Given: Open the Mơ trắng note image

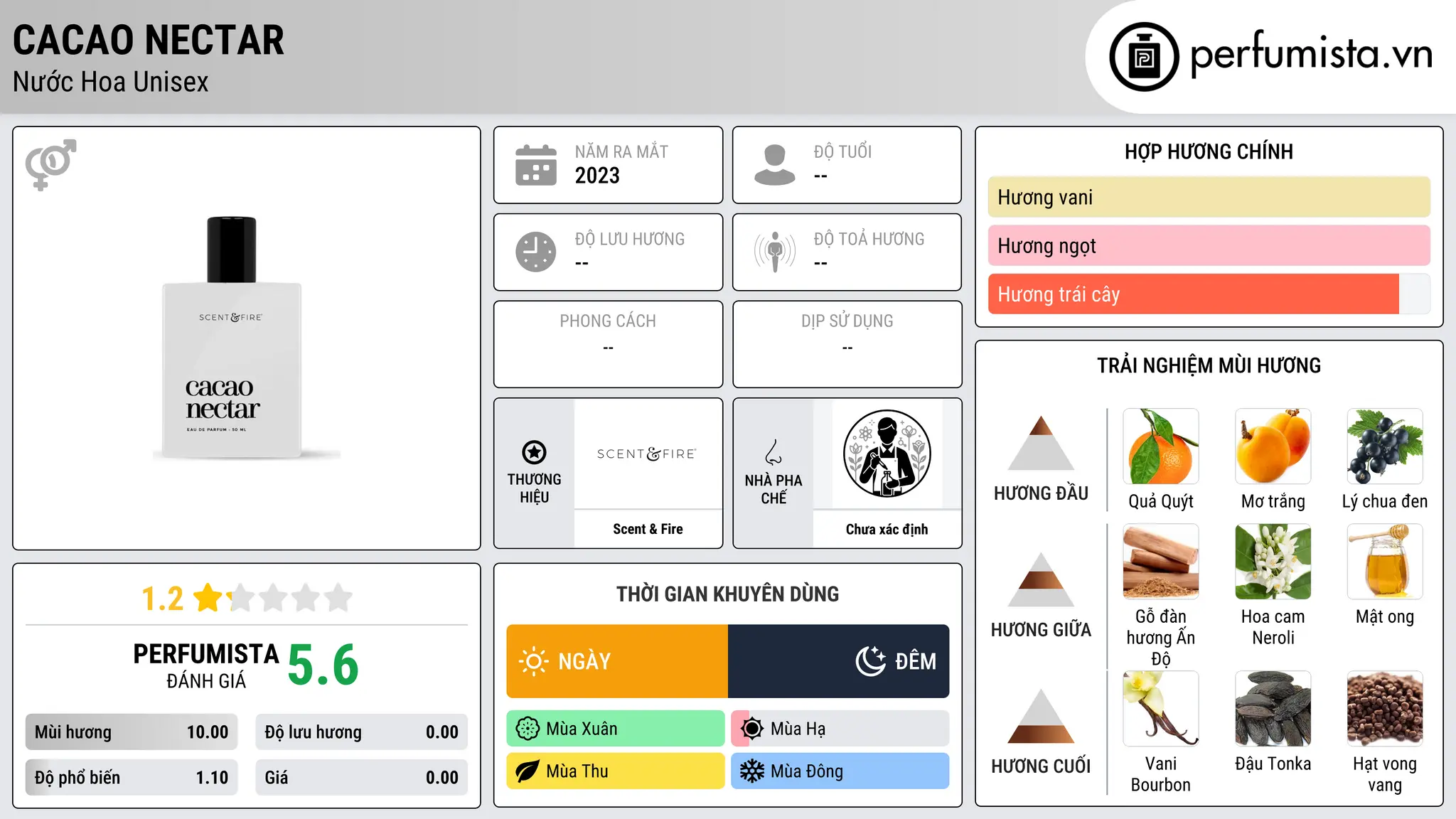Looking at the screenshot, I should point(1273,446).
